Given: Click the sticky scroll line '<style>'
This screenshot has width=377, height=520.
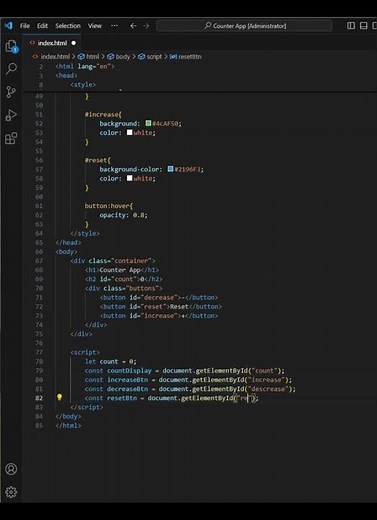Looking at the screenshot, I should [x=83, y=85].
